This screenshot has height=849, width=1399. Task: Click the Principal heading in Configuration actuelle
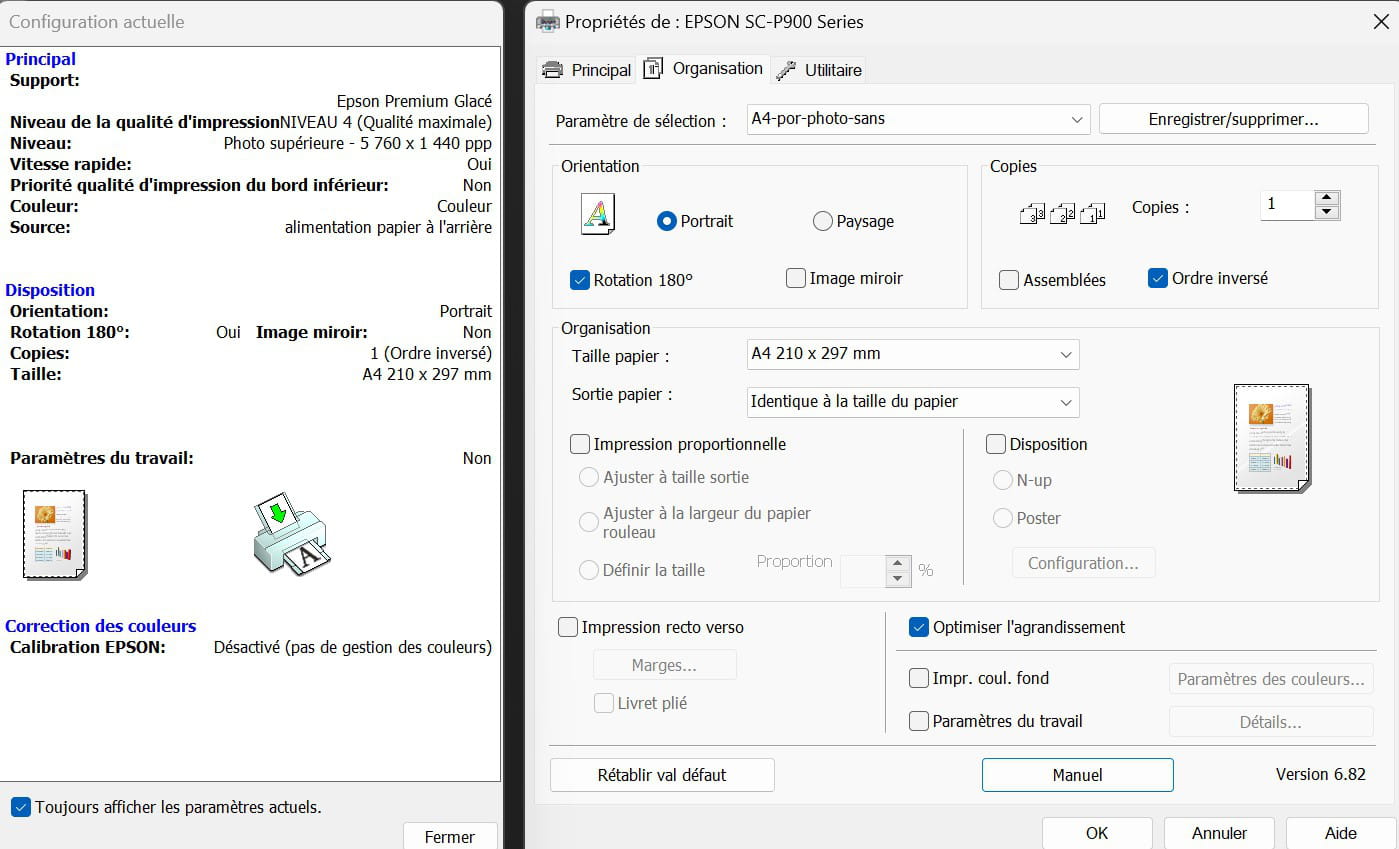41,59
